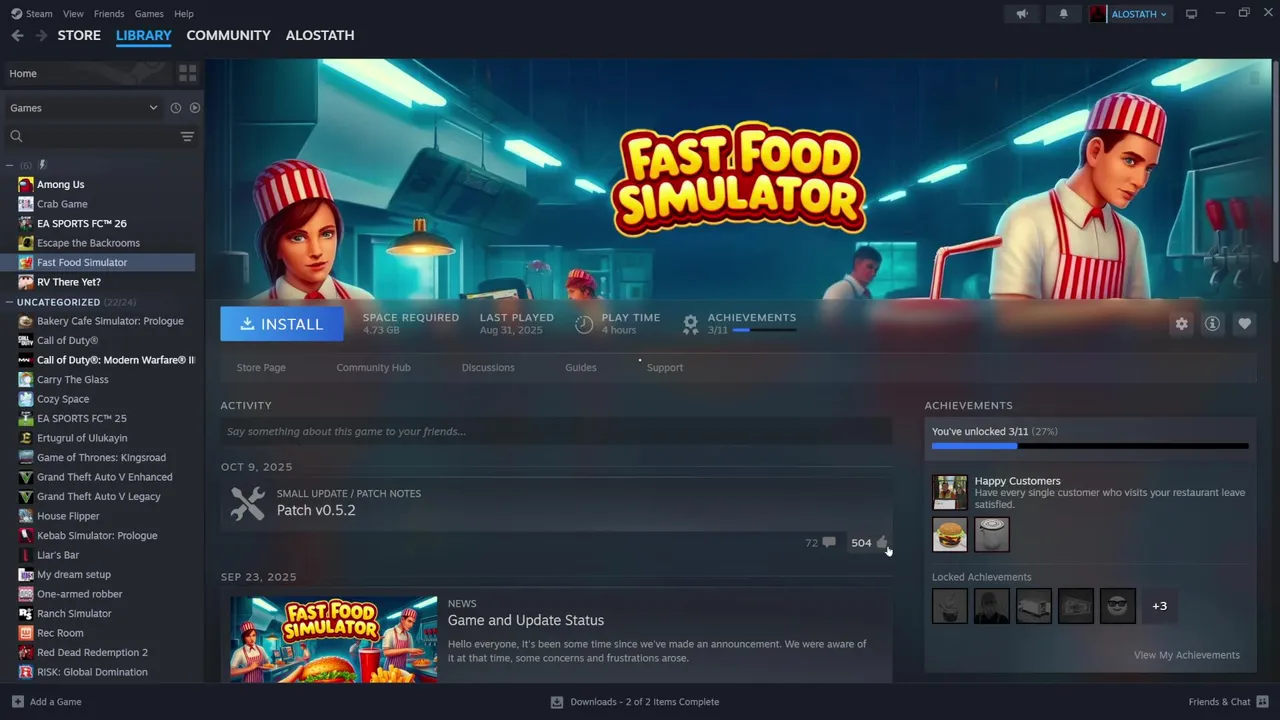The height and width of the screenshot is (720, 1280).
Task: Click the achievements unlocked progress bar
Action: (x=1090, y=446)
